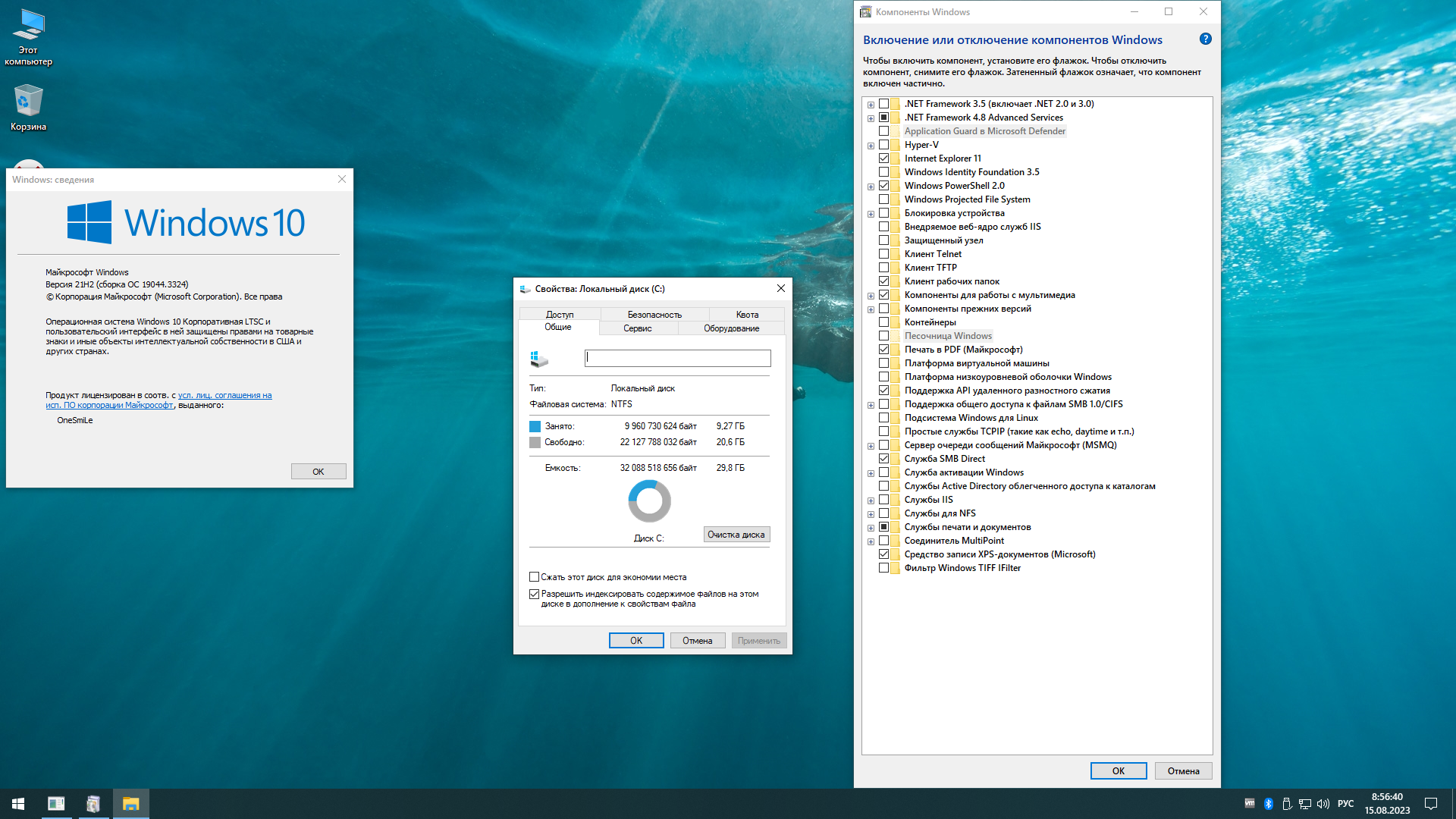Uncheck Internet Explorer 11 component

tap(883, 158)
